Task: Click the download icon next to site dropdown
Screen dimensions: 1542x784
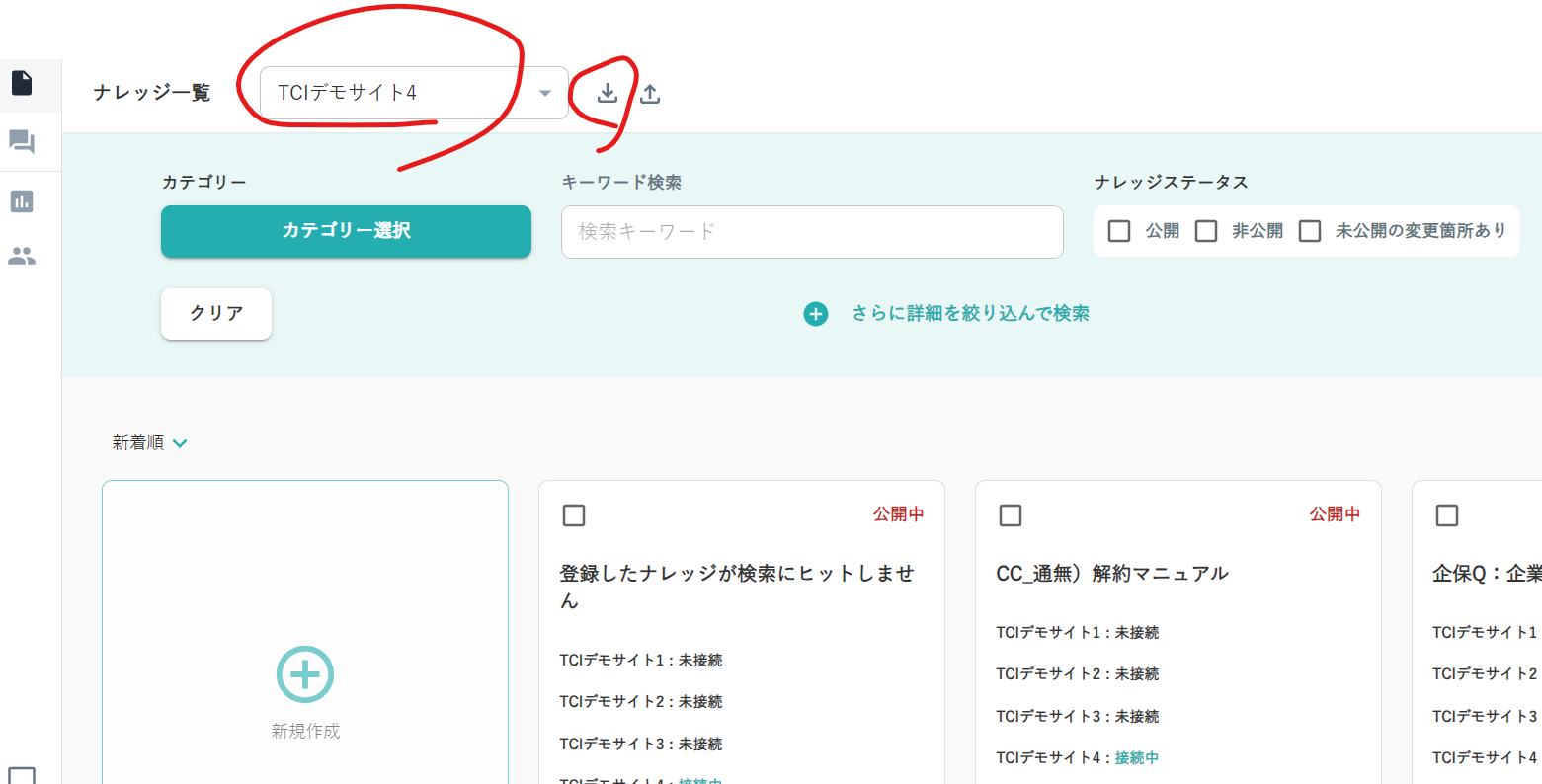Action: (x=608, y=93)
